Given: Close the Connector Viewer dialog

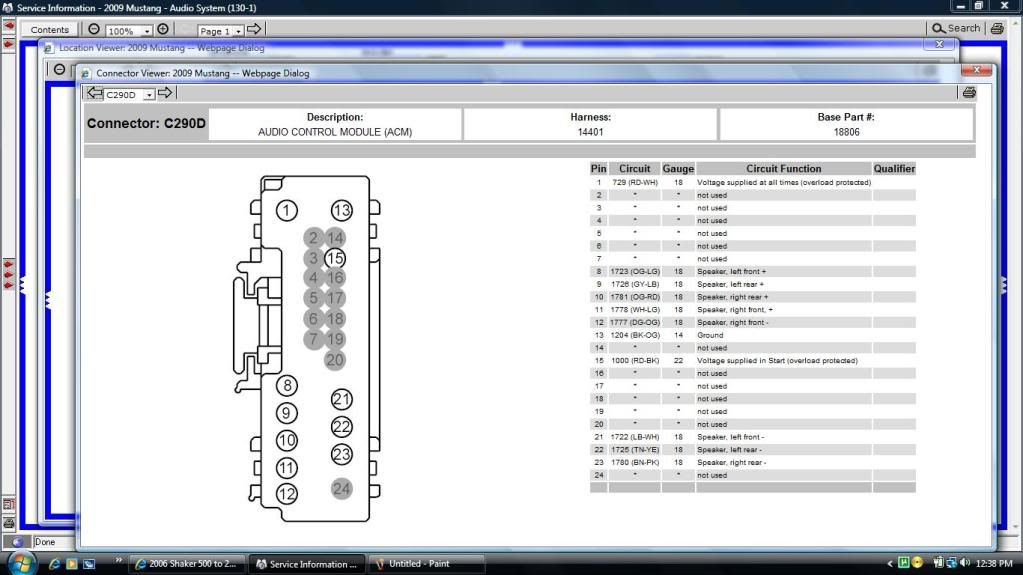Looking at the screenshot, I should tap(975, 70).
